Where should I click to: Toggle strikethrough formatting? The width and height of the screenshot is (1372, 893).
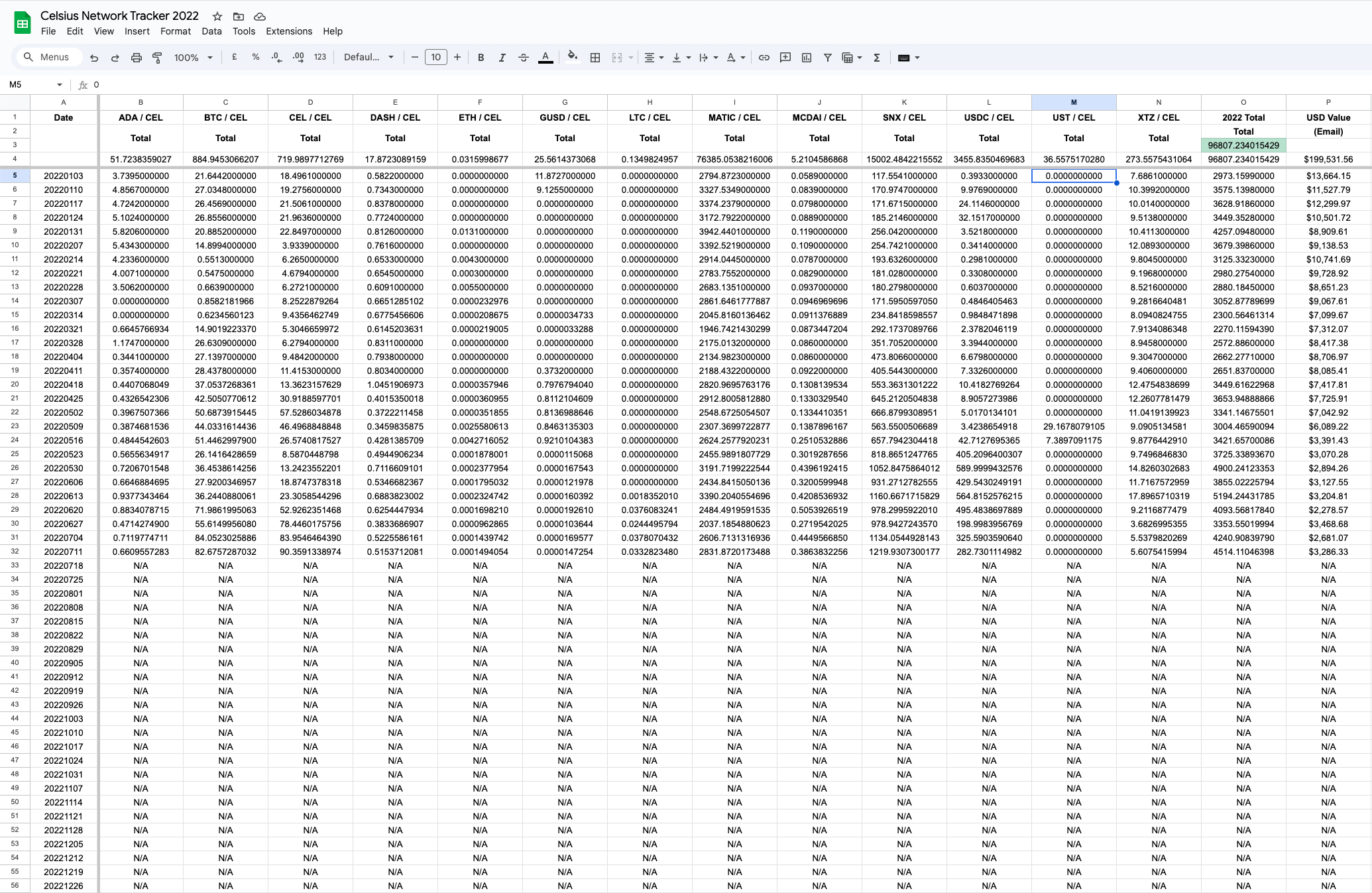[x=523, y=58]
